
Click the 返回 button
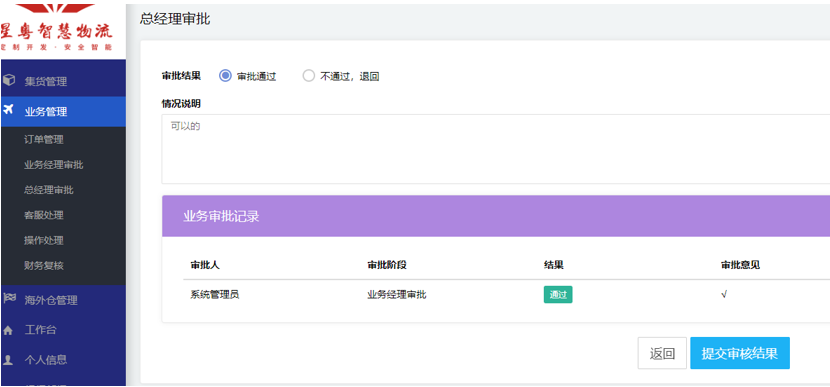click(x=662, y=353)
